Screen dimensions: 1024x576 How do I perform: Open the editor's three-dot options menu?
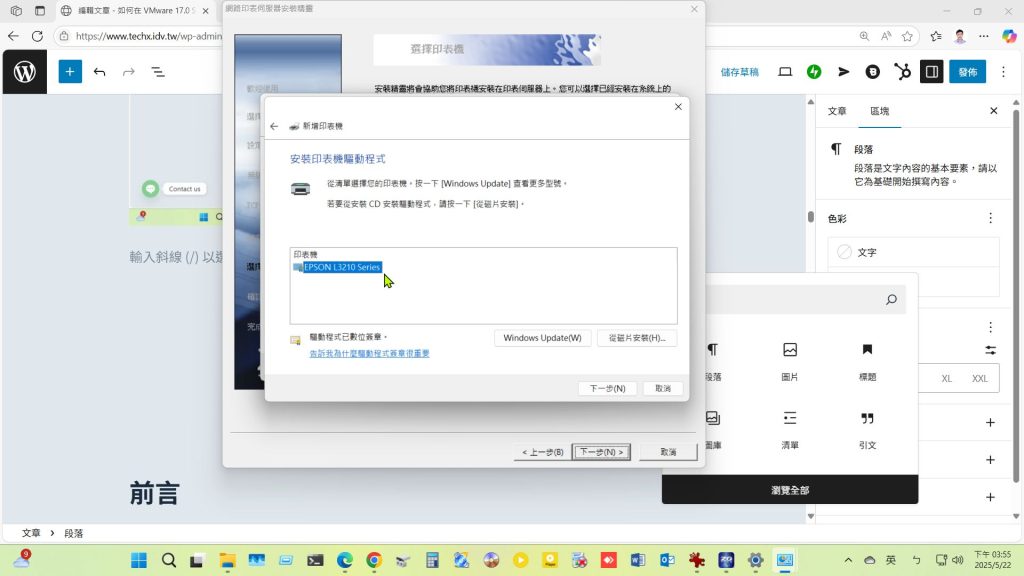1004,72
